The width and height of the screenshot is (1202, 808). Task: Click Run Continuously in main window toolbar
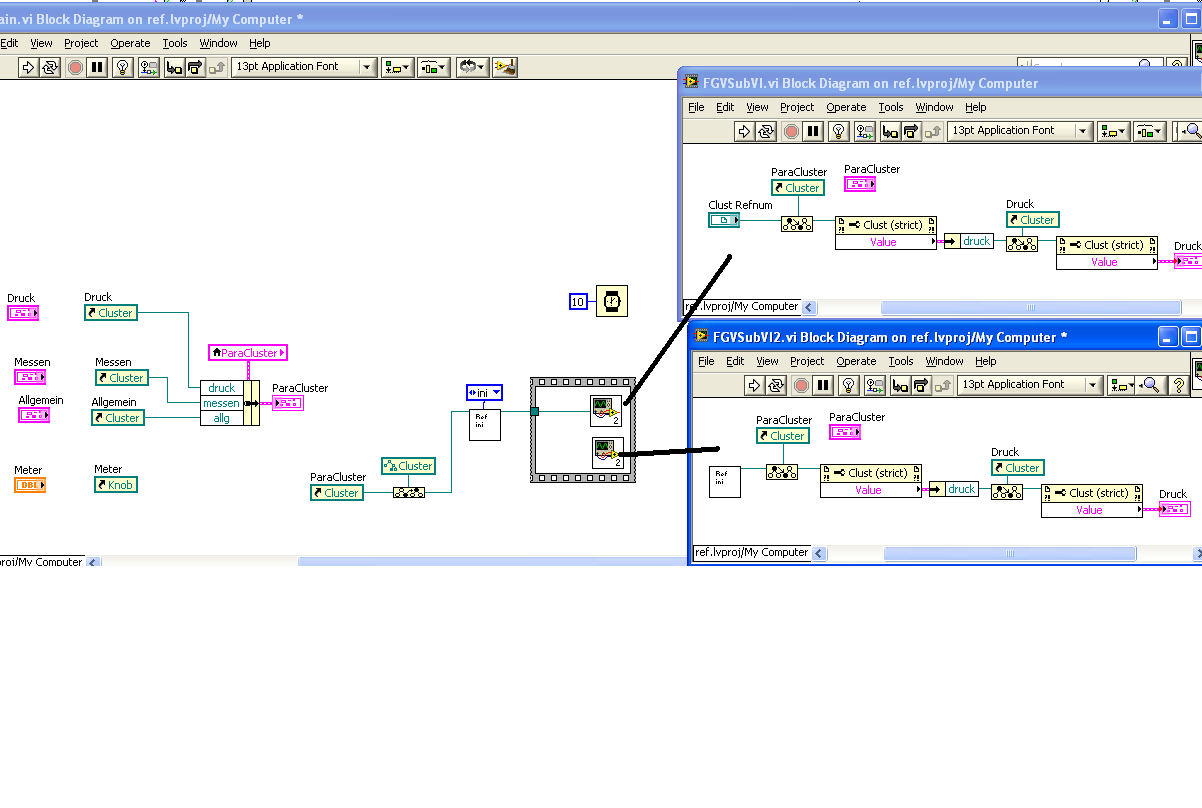(50, 67)
